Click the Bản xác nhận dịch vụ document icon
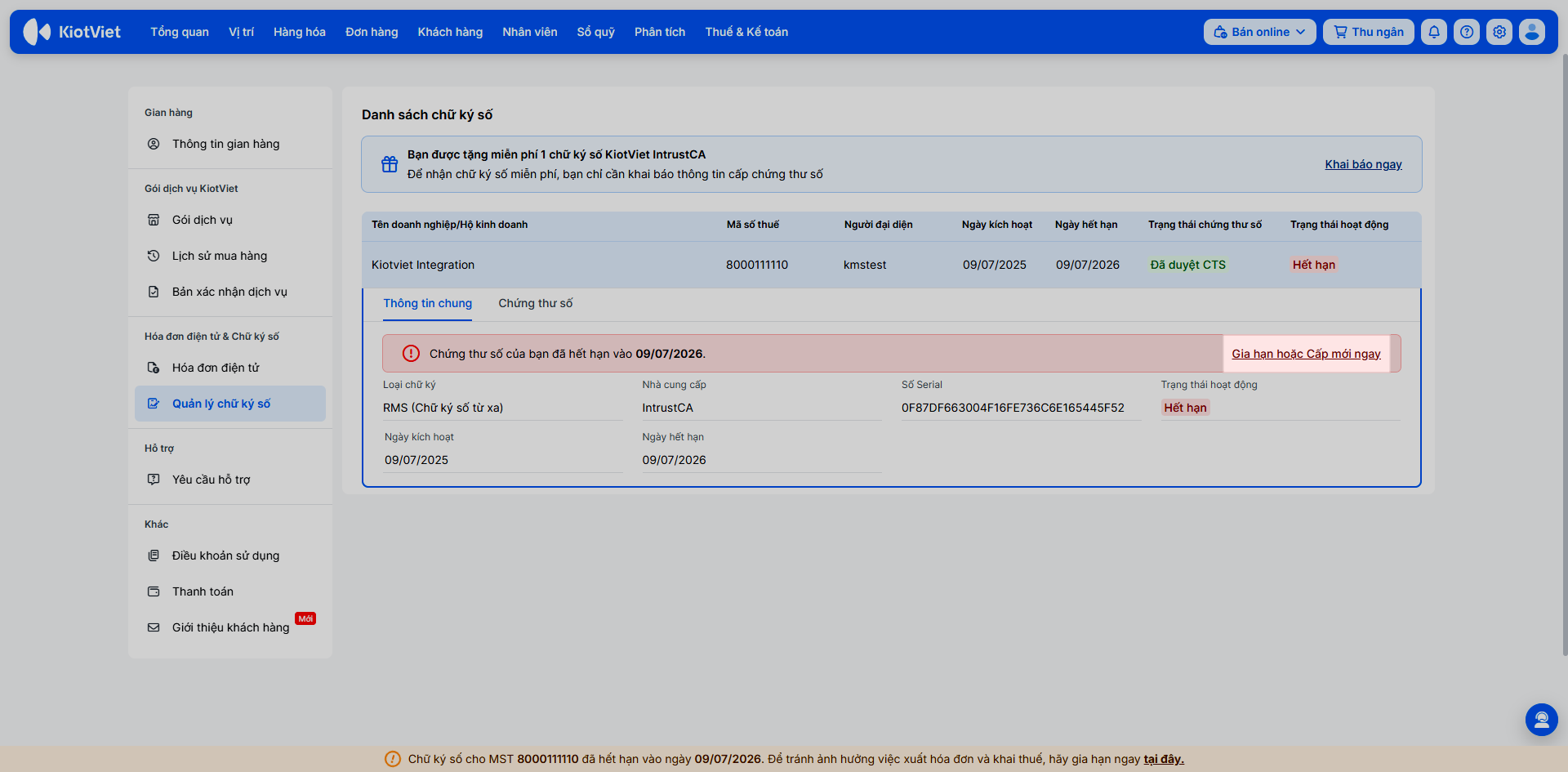 [x=154, y=292]
